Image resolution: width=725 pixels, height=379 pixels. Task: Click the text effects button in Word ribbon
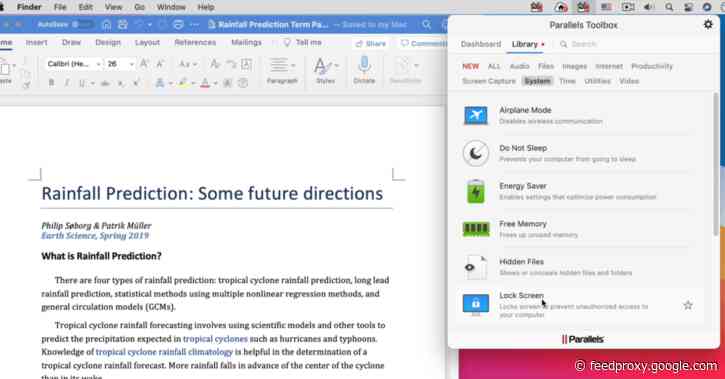coord(160,83)
